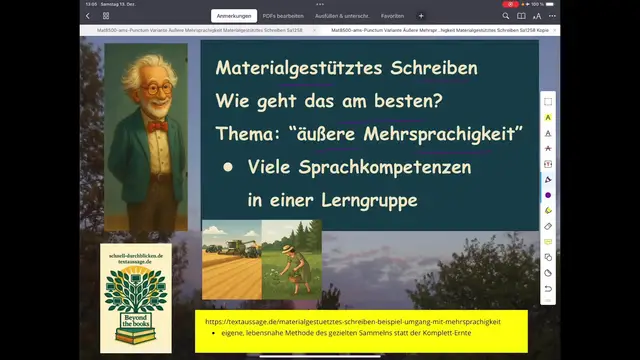
Task: Tap the line Wie geht das am besten?
Action: click(329, 101)
